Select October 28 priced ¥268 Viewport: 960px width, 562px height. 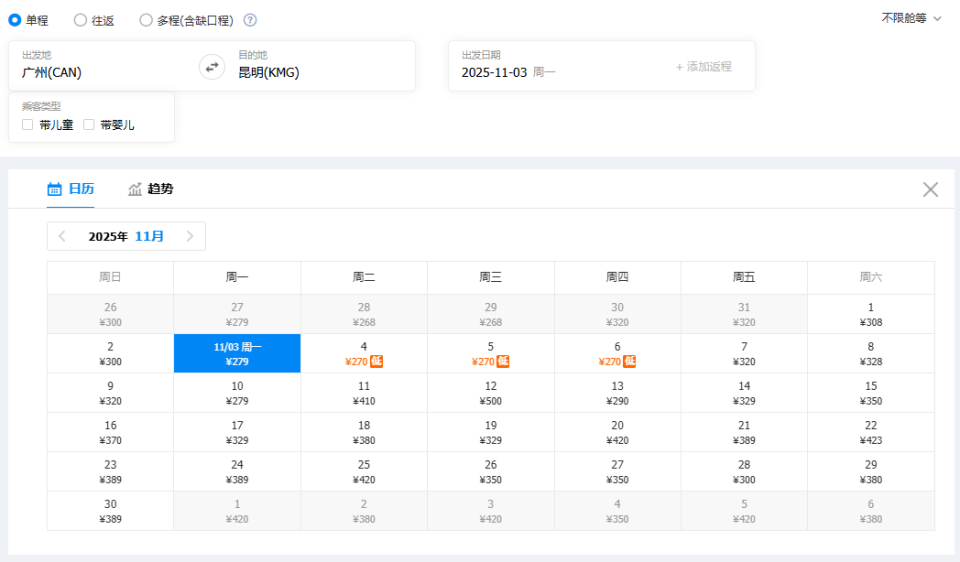click(364, 314)
